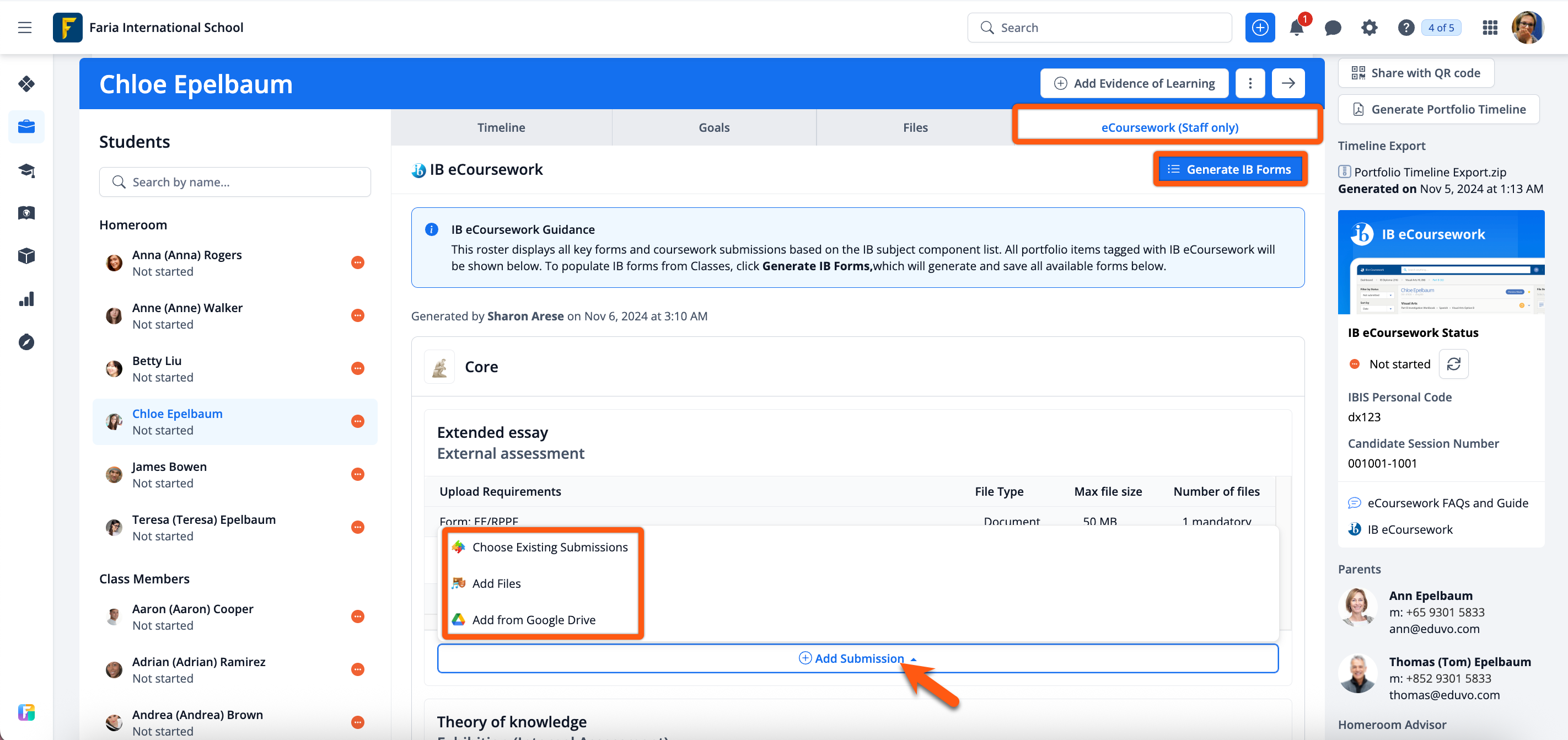
Task: Open the hamburger navigation menu
Action: click(25, 28)
